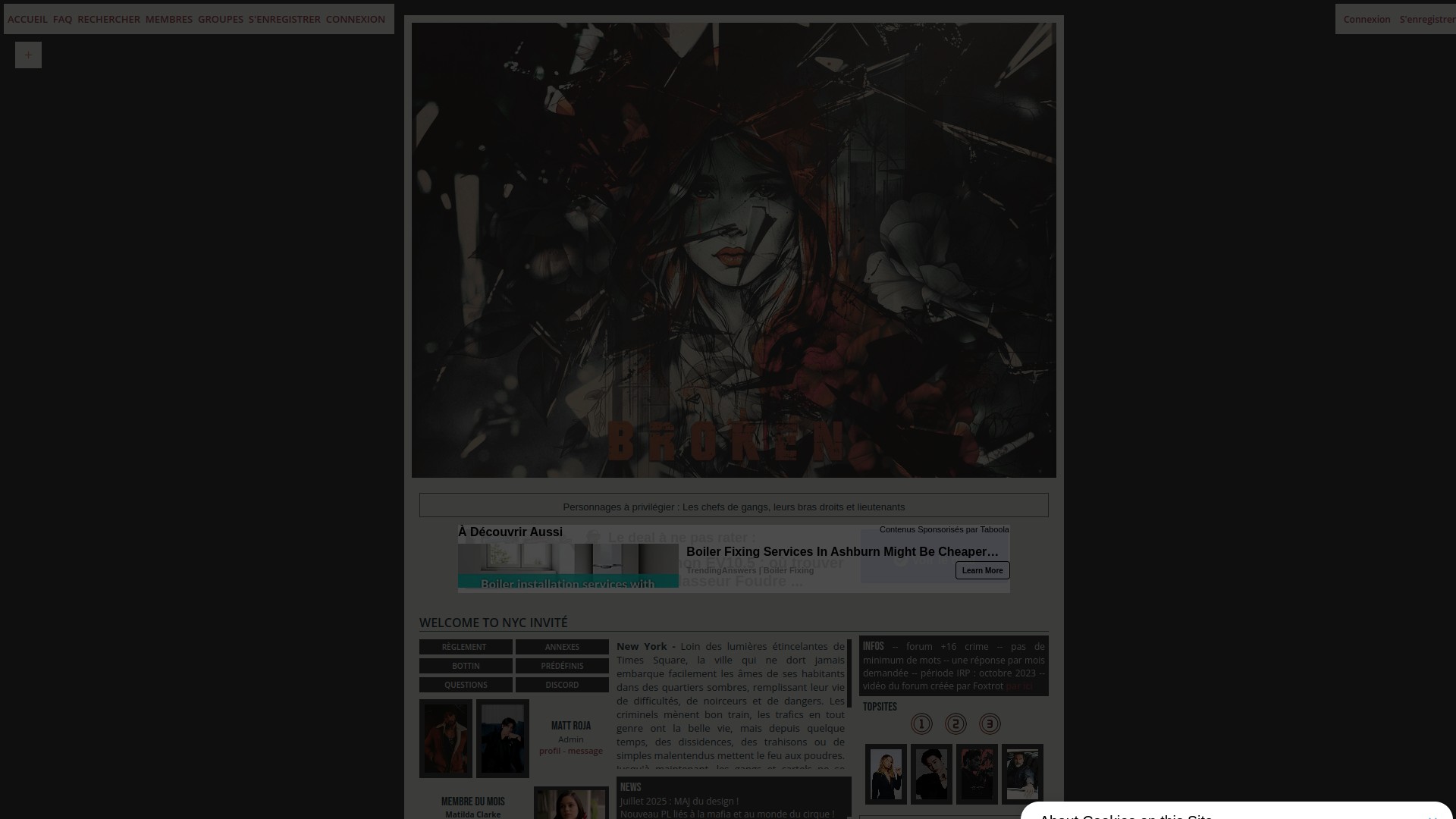Click the third avatar under Topsites (dark red portrait)
Image resolution: width=1456 pixels, height=819 pixels.
977,774
